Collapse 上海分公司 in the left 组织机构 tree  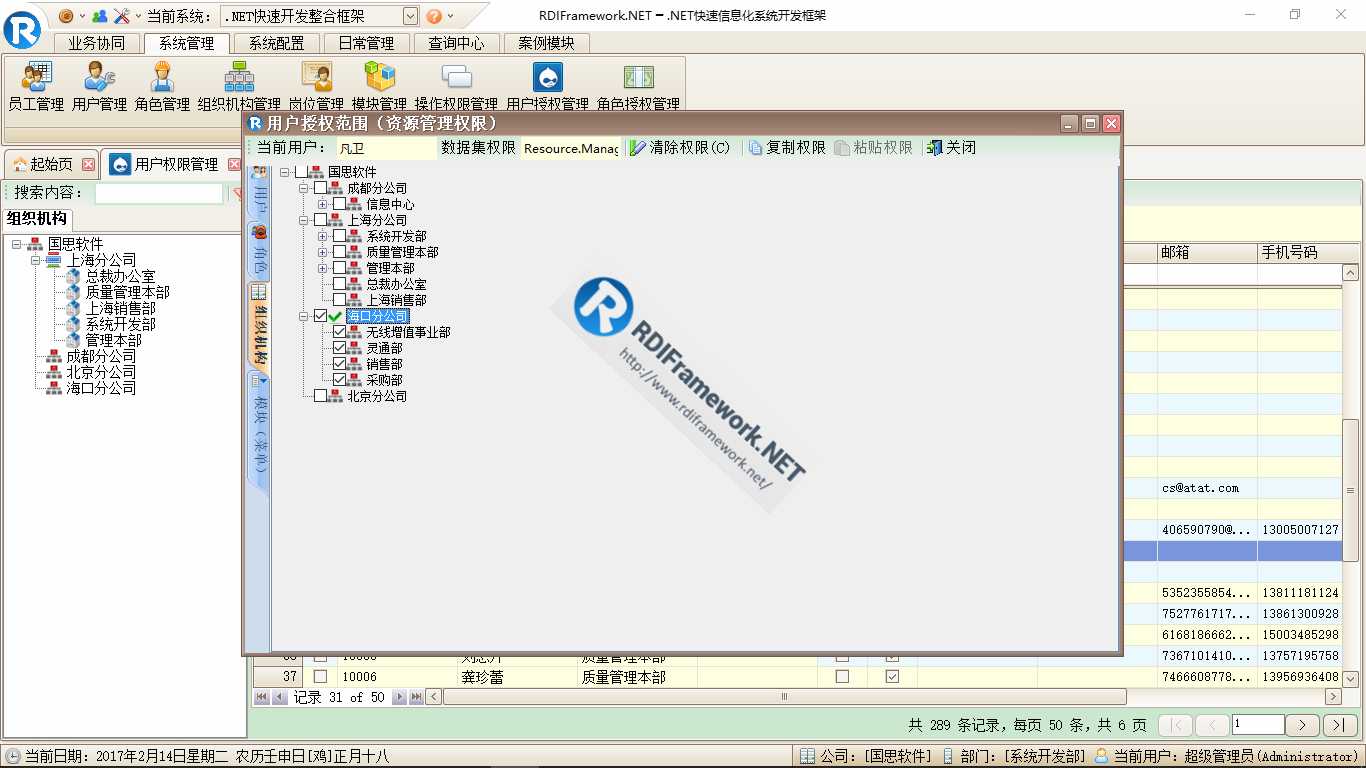pyautogui.click(x=36, y=260)
